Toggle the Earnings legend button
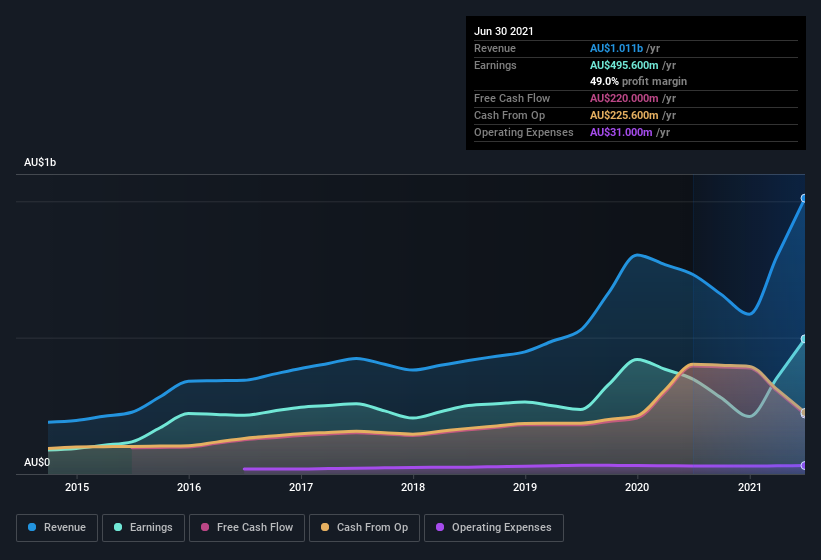 143,528
